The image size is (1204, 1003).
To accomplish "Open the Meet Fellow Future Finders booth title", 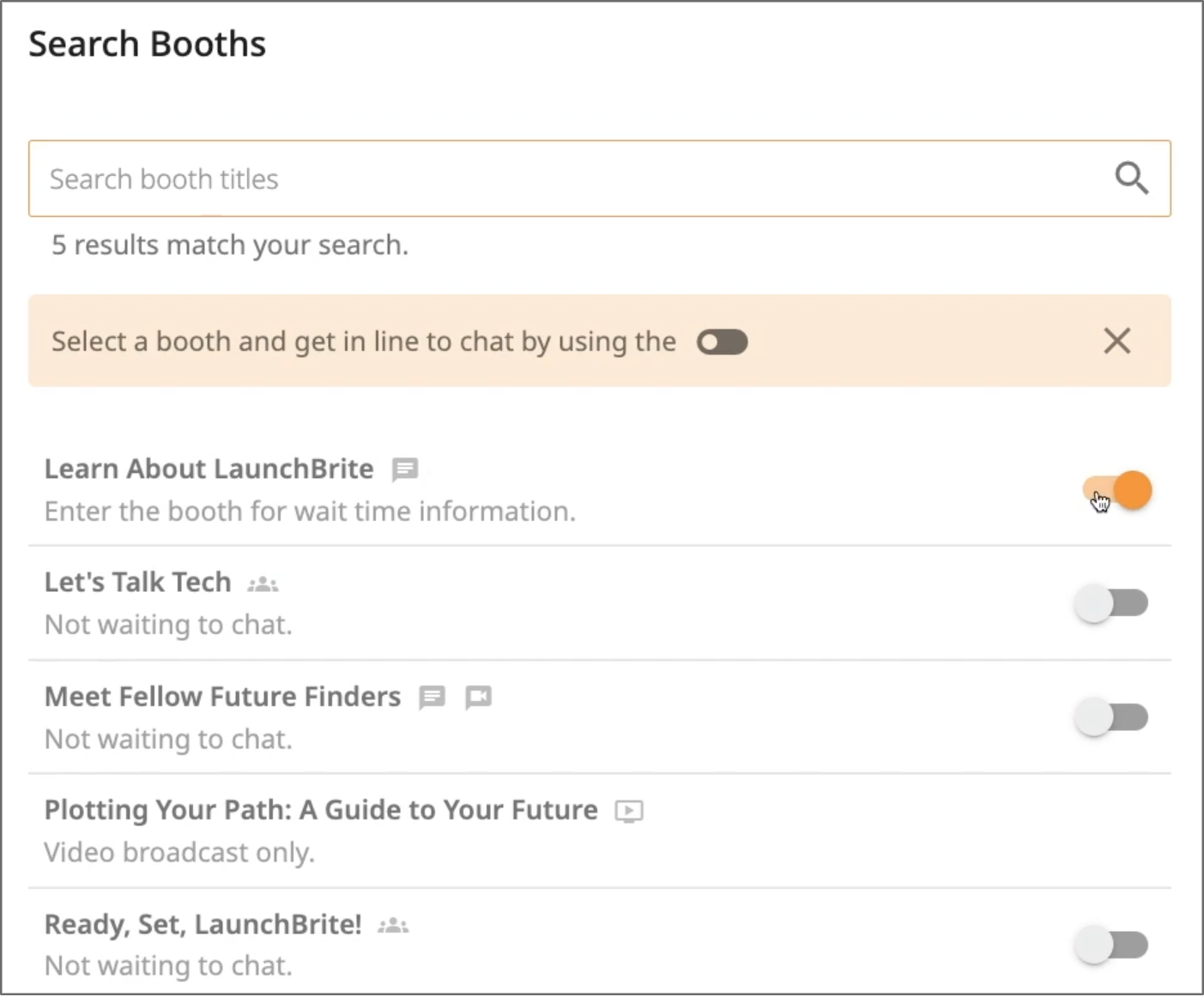I will click(222, 696).
